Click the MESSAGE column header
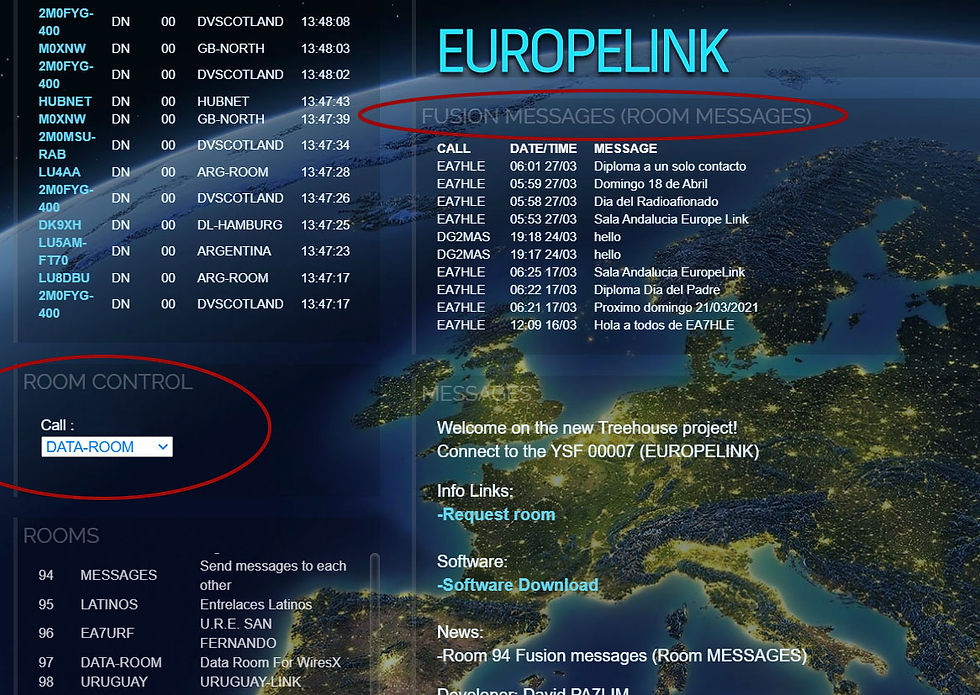The width and height of the screenshot is (980, 695). pos(626,149)
